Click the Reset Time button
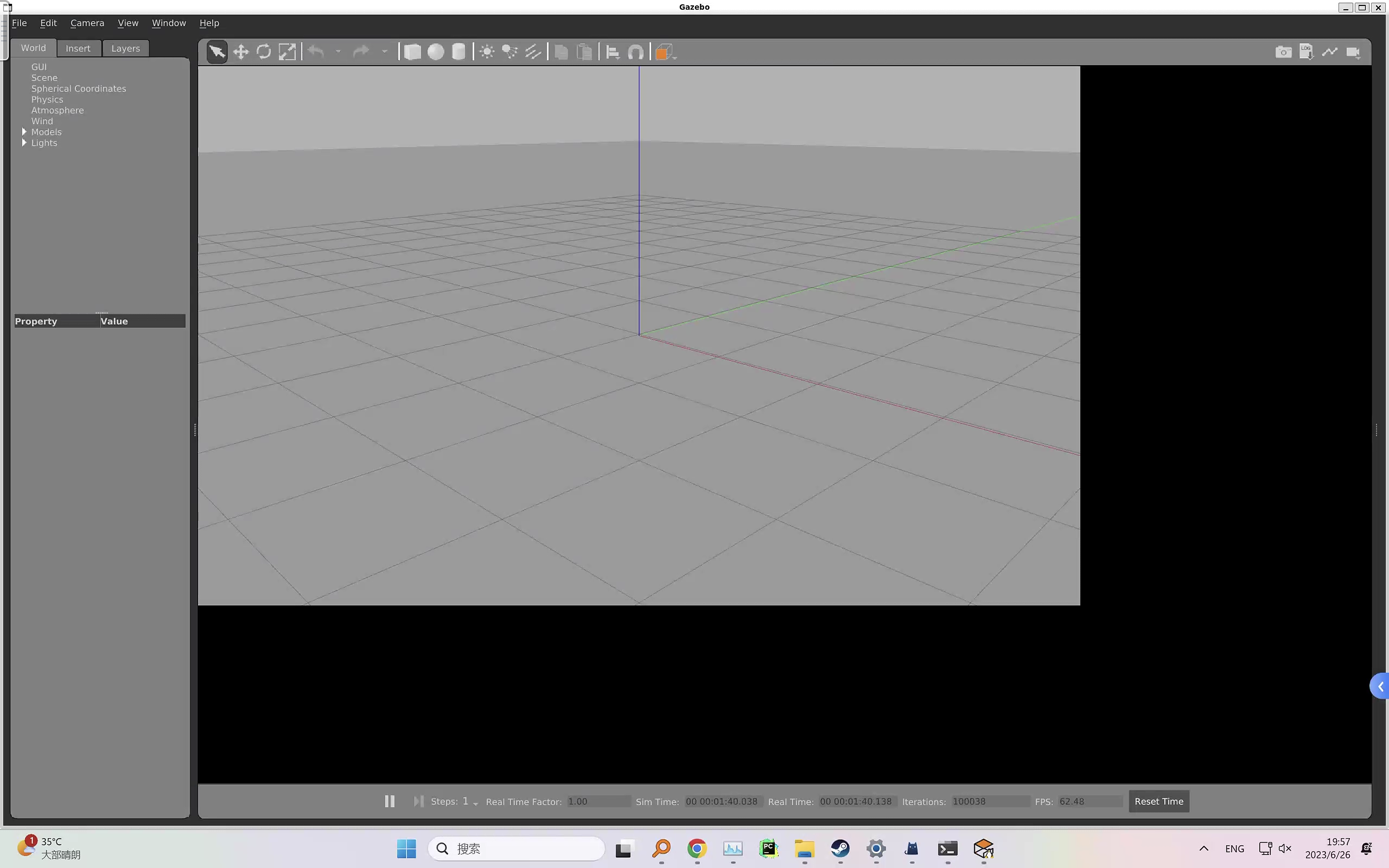 point(1158,801)
